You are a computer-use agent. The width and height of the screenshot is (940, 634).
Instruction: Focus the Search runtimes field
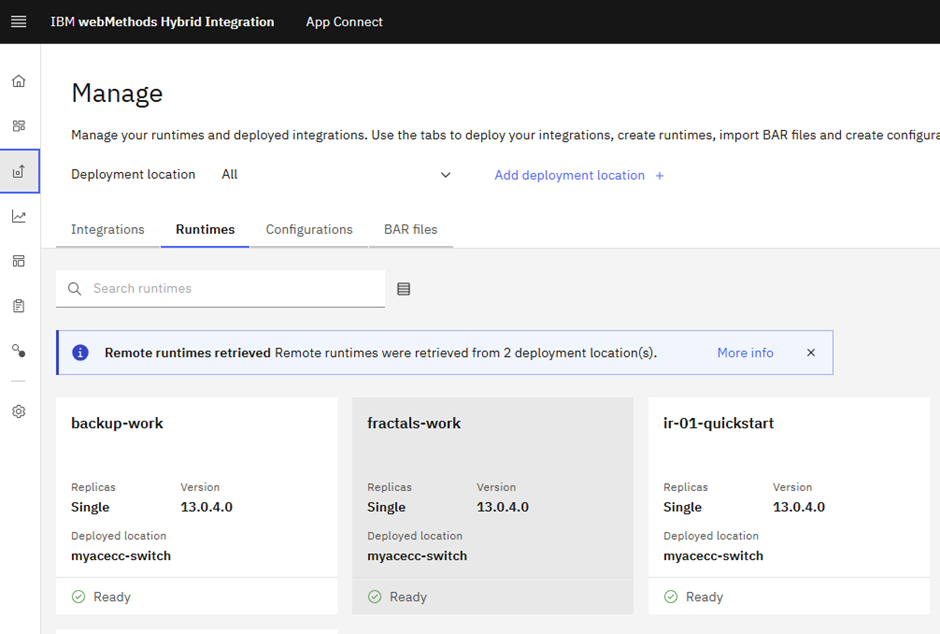coord(221,289)
